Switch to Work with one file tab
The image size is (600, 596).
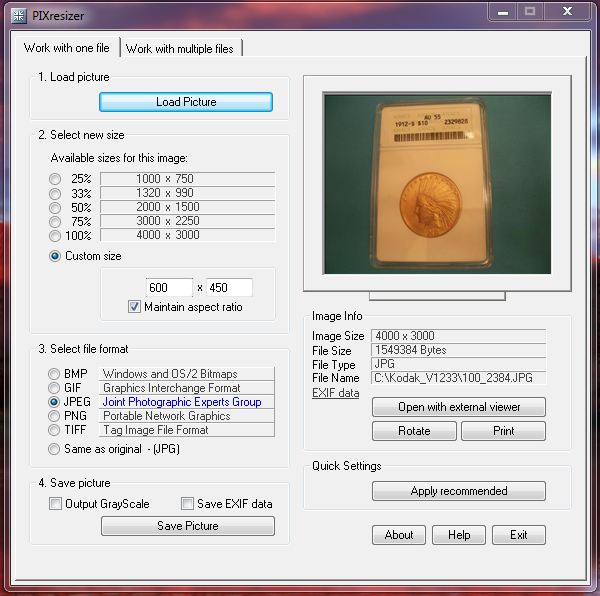pos(67,48)
